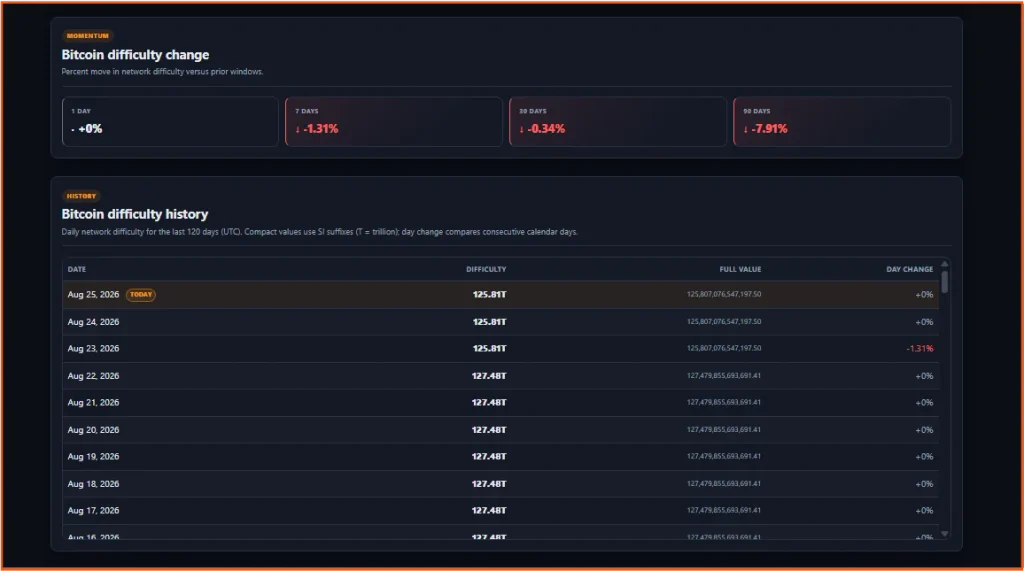Click the 'Bitcoin difficulty history' heading
Viewport: 1024px width, 571px height.
click(x=135, y=214)
